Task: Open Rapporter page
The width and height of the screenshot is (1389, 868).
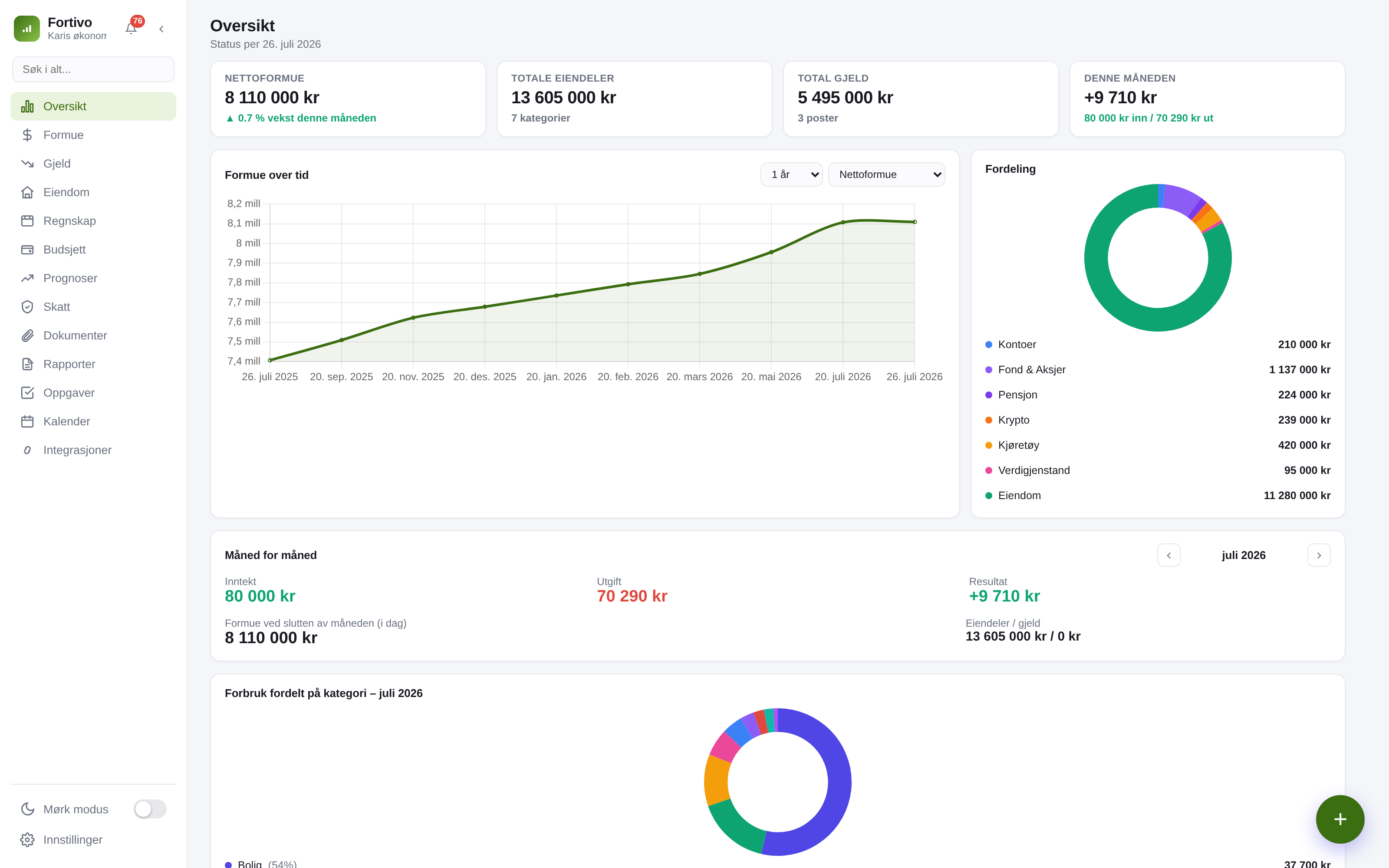Action: [x=93, y=365]
